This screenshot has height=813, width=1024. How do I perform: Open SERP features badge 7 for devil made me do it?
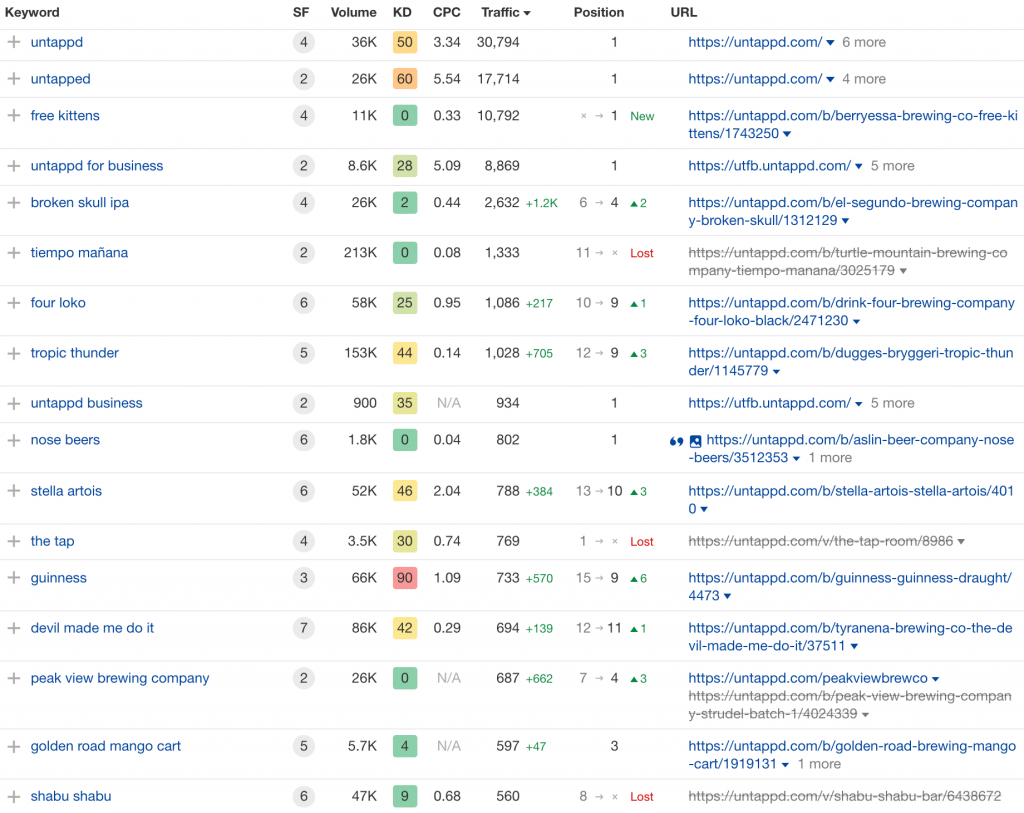pos(304,628)
